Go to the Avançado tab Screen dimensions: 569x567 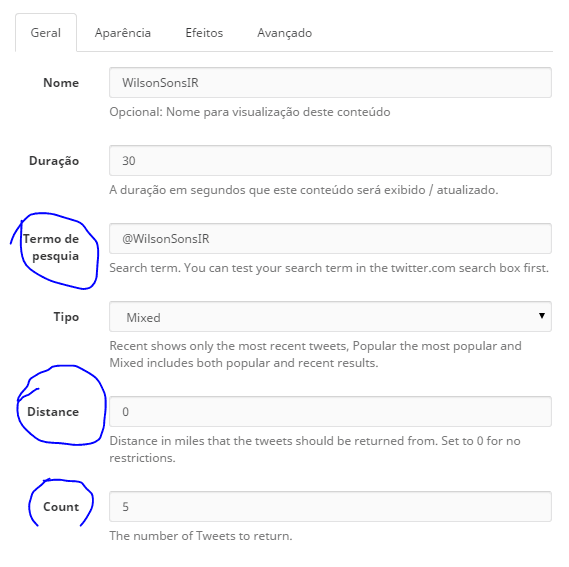click(x=284, y=33)
